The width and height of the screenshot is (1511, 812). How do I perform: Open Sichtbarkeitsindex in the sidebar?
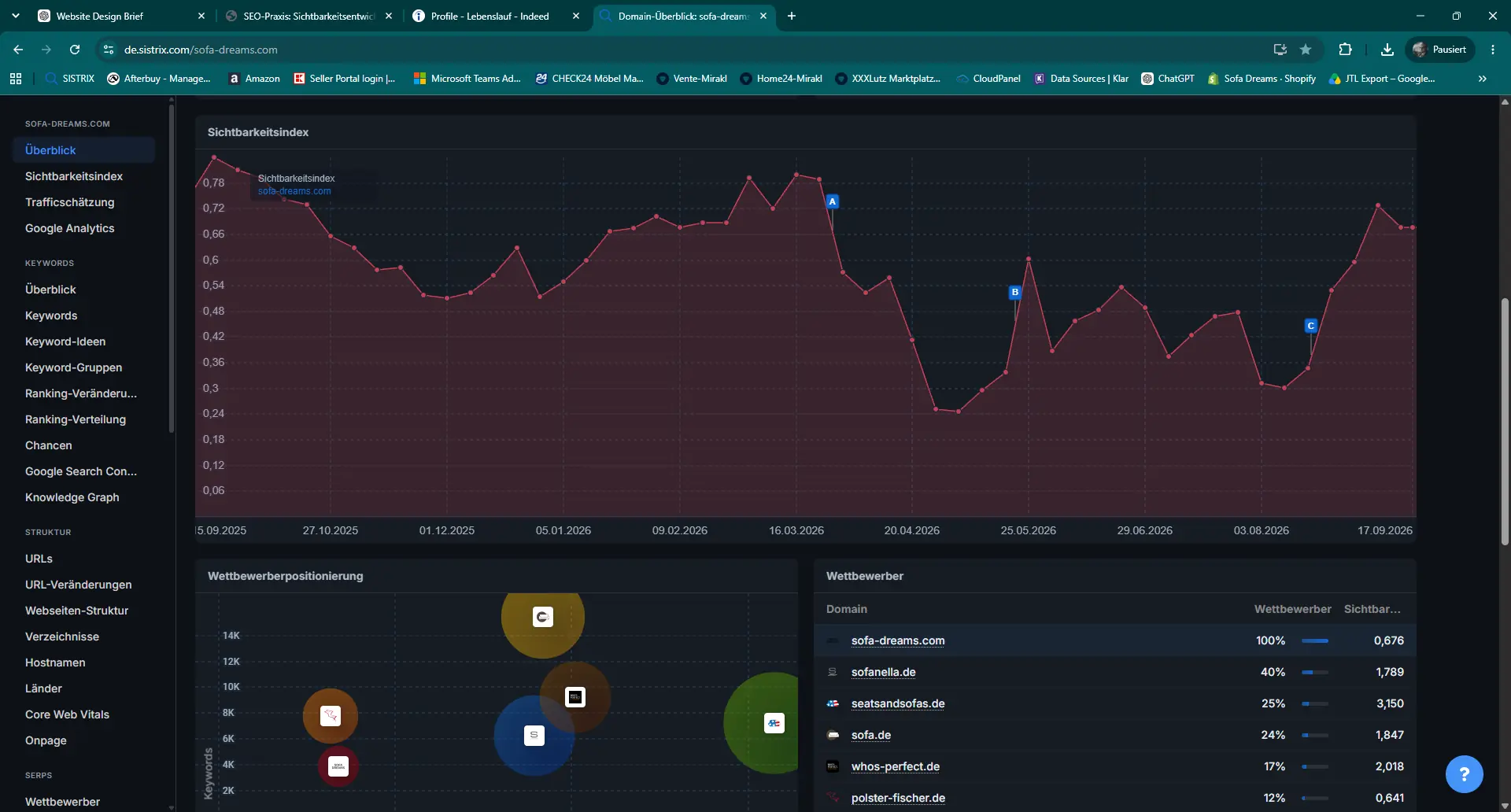coord(74,176)
